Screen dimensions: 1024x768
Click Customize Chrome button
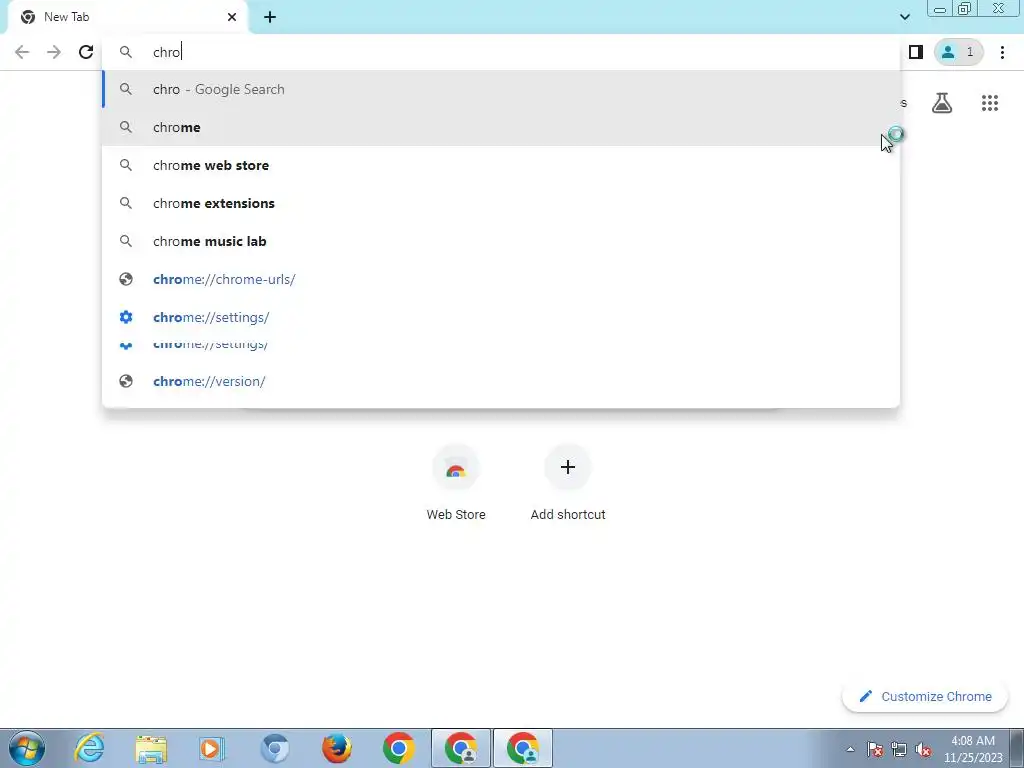[x=925, y=696]
